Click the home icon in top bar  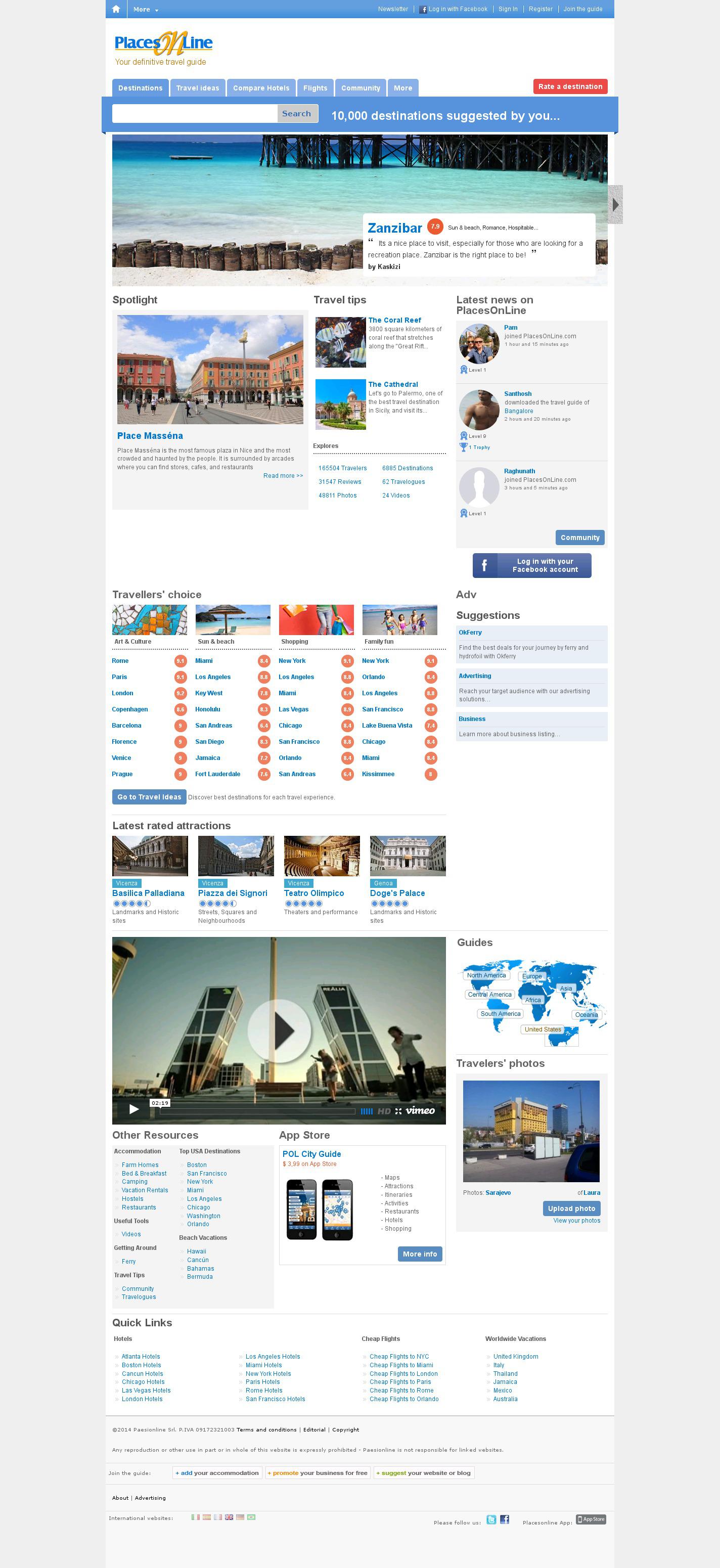point(116,9)
